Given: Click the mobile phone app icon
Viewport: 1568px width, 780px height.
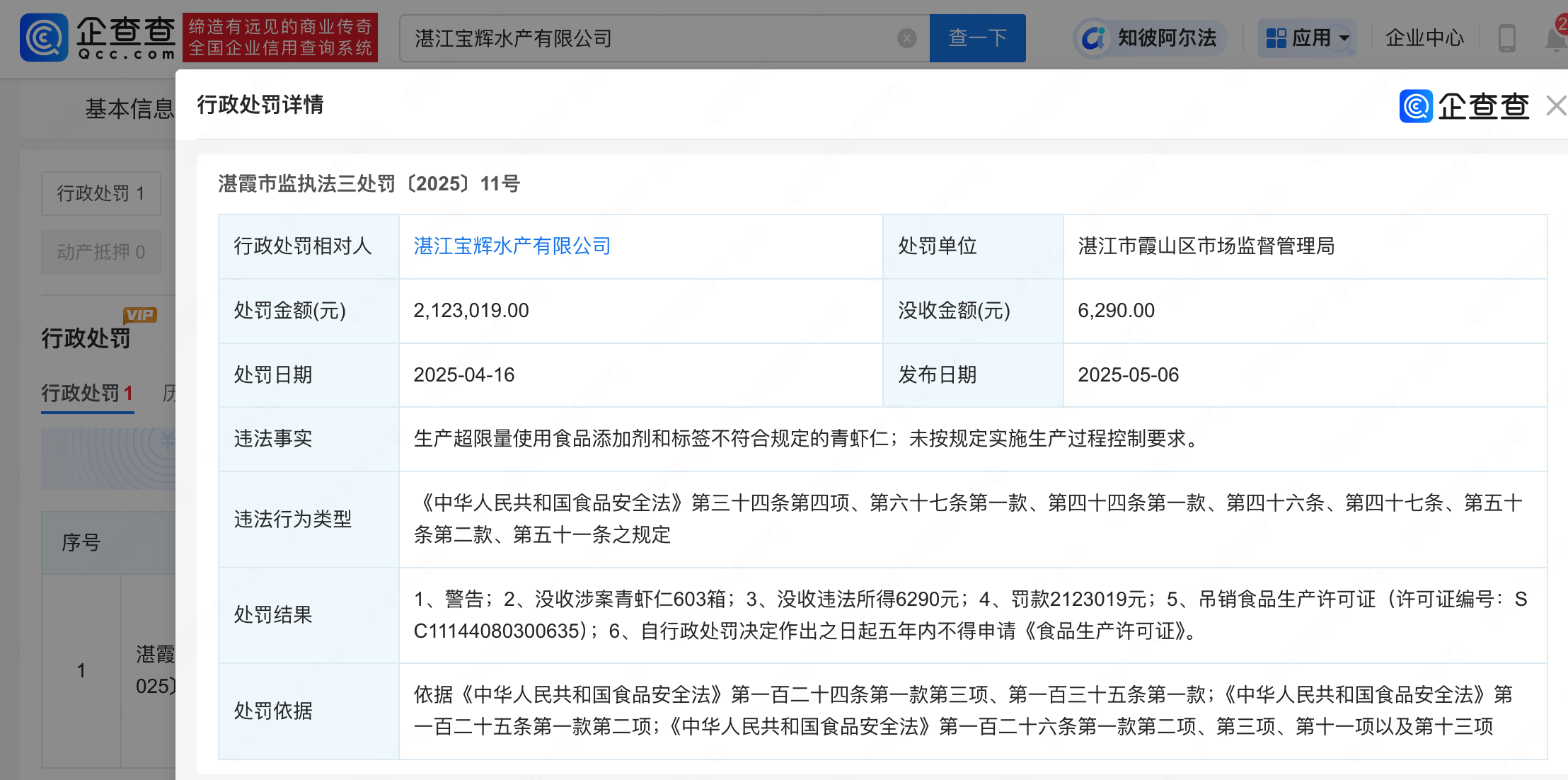Looking at the screenshot, I should (1506, 38).
